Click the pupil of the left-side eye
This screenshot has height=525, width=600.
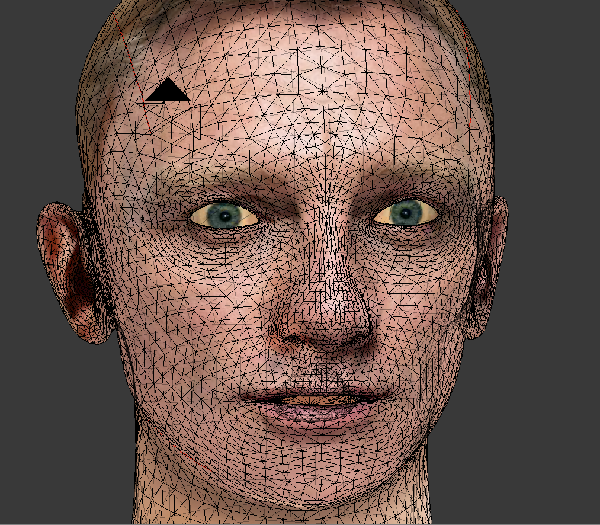point(225,216)
